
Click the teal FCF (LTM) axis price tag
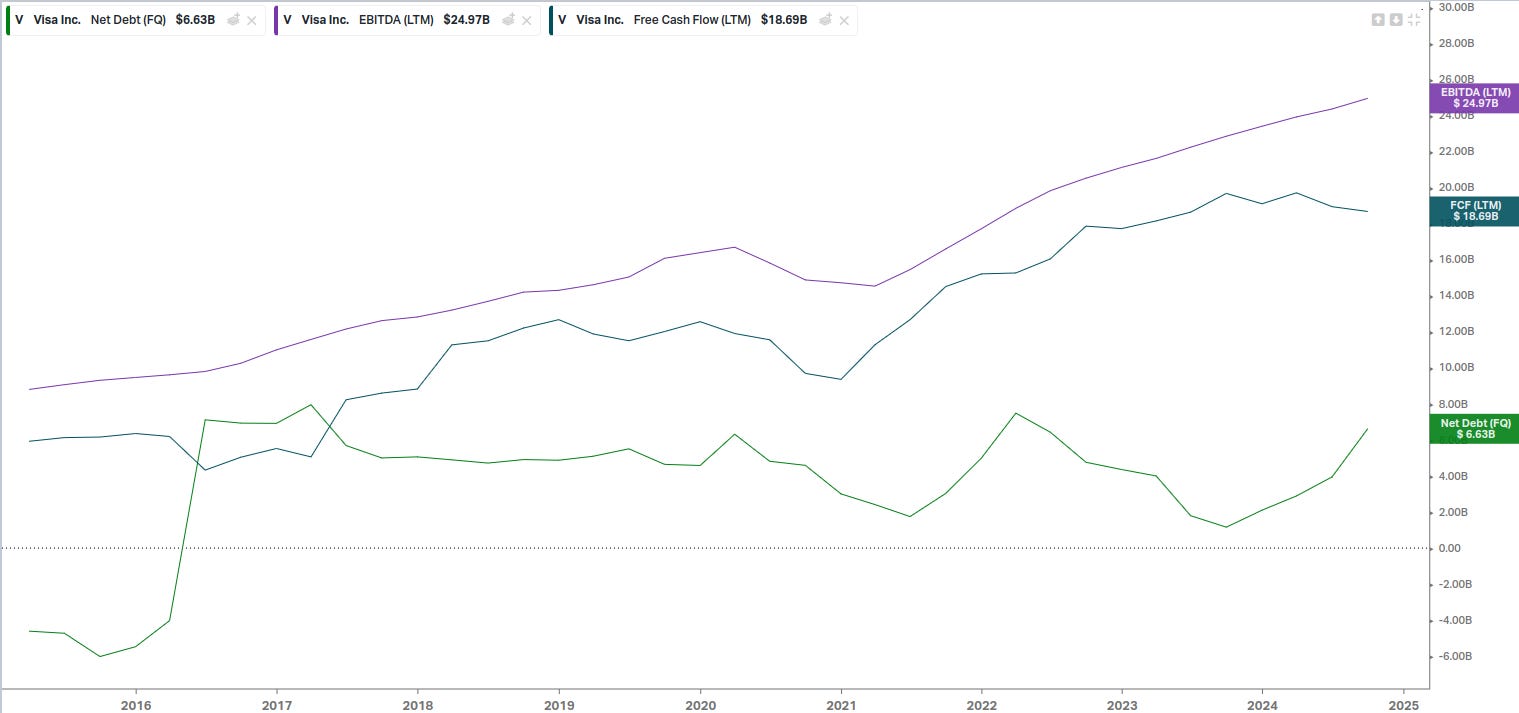[1475, 211]
